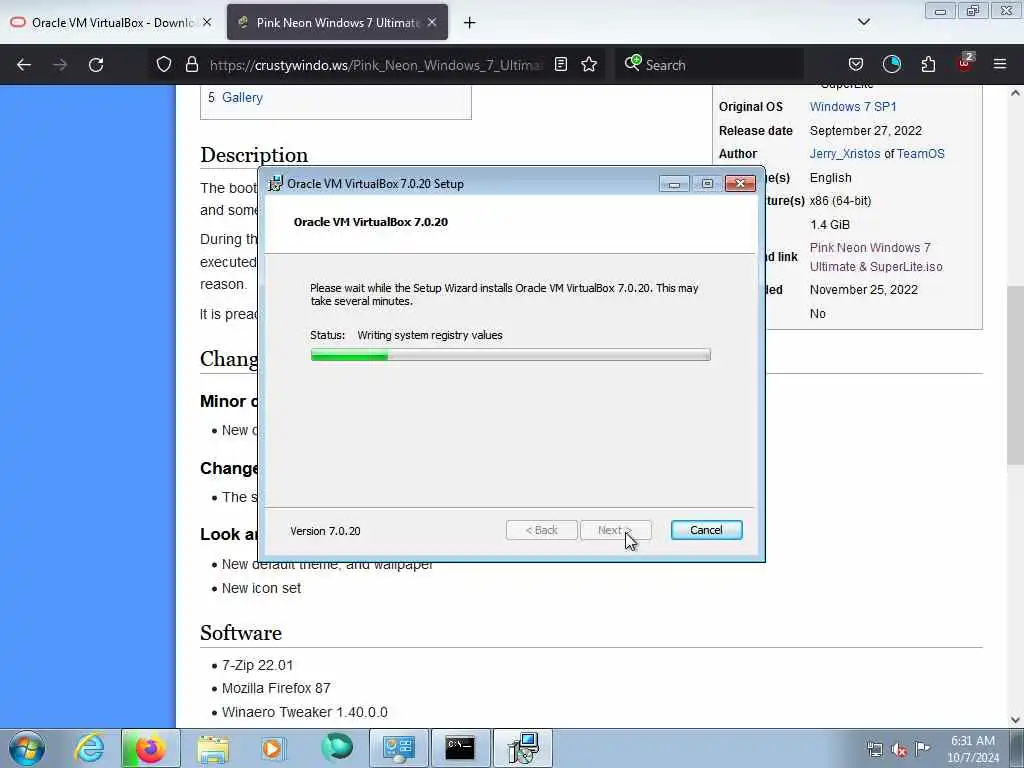This screenshot has height=768, width=1024.
Task: Reload the page with the refresh icon
Action: click(x=96, y=65)
